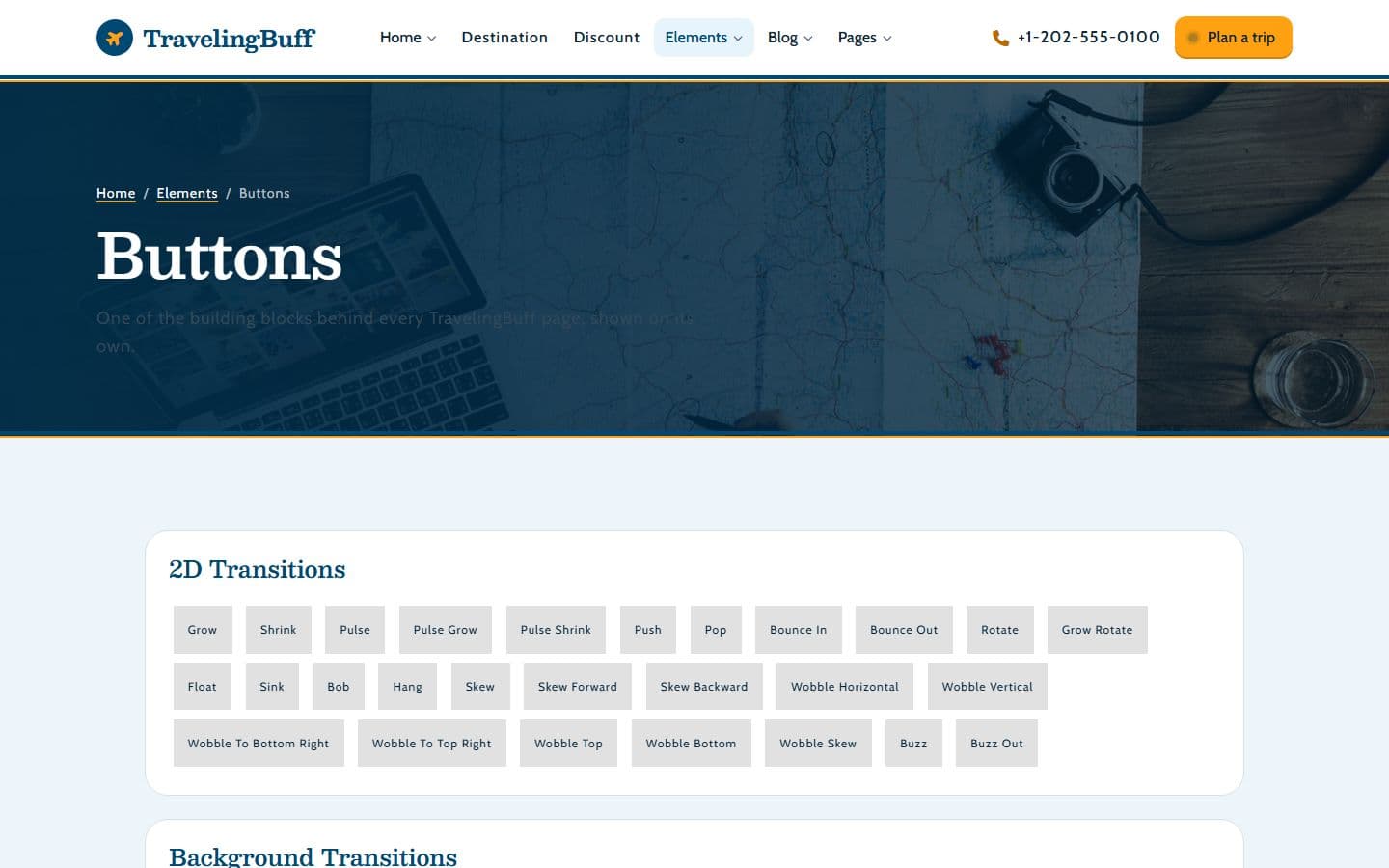Click the Wobble To Bottom Right button
1389x868 pixels.
pos(259,744)
